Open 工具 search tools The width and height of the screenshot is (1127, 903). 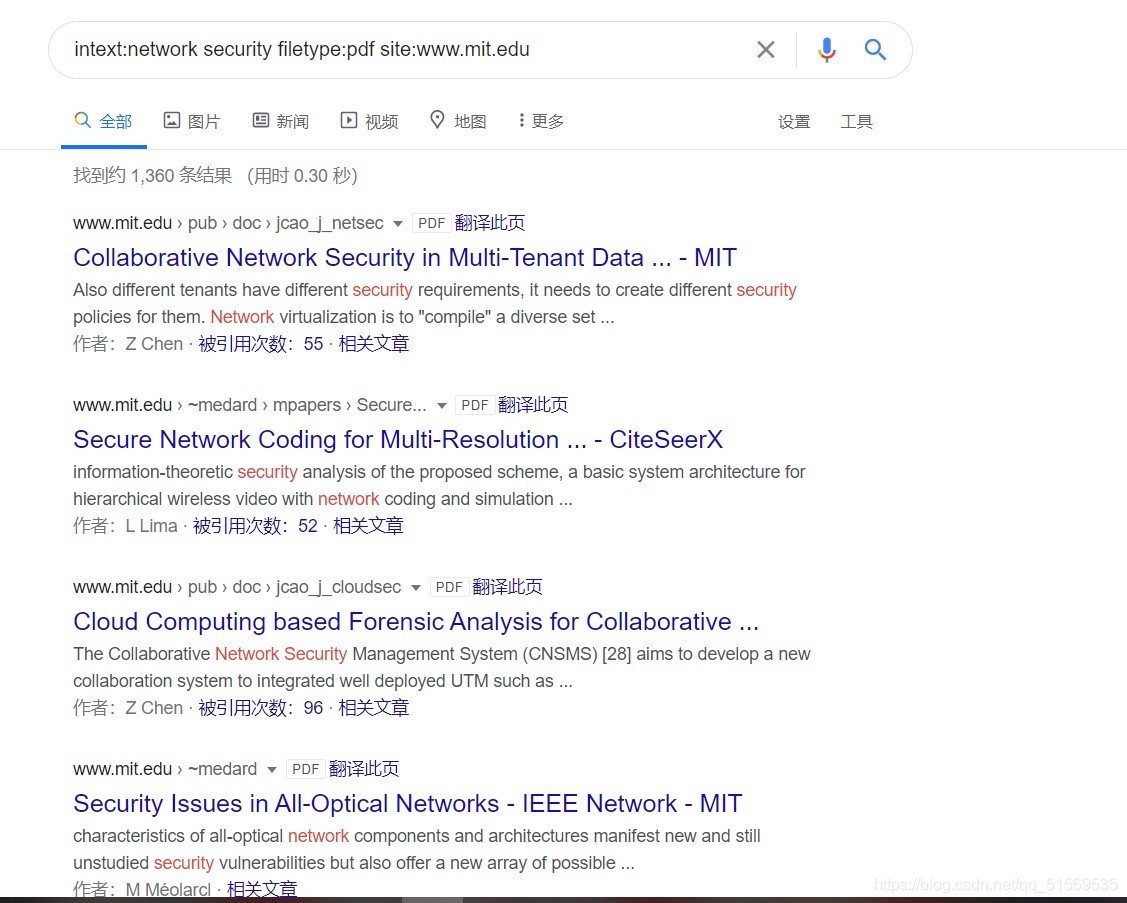pyautogui.click(x=856, y=122)
